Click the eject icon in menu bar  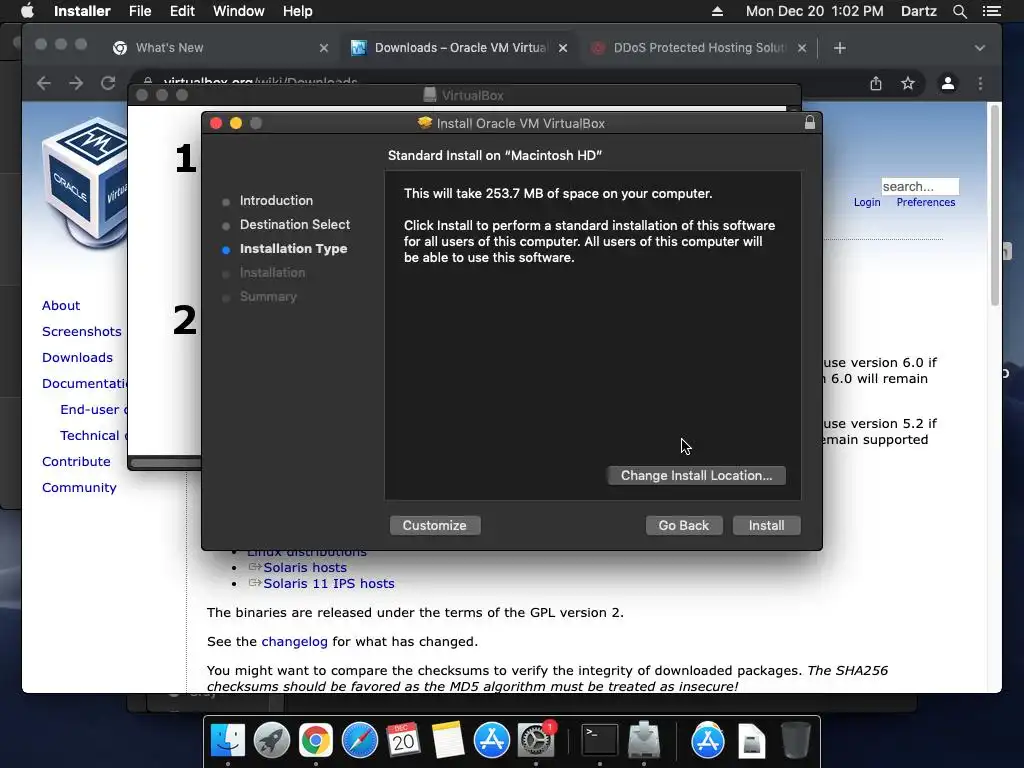[x=717, y=11]
